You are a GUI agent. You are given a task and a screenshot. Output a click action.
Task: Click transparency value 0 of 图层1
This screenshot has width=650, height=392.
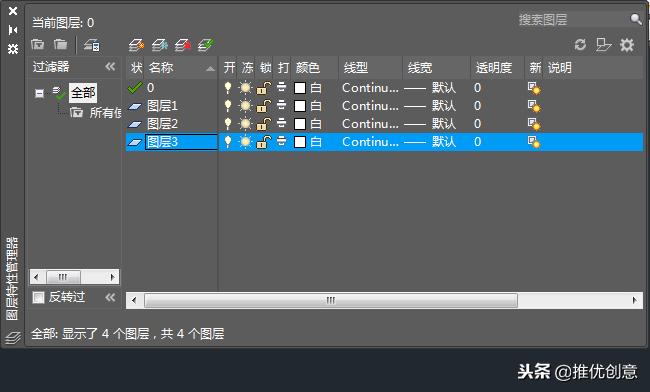478,106
